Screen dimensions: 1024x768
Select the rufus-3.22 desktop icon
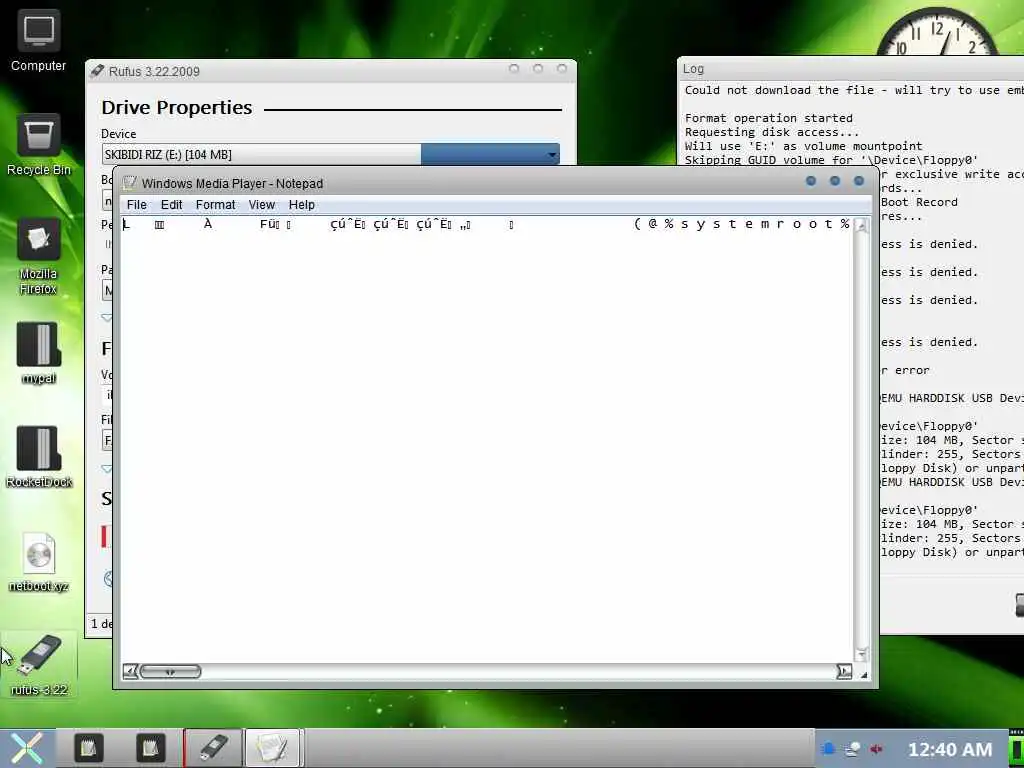(39, 665)
